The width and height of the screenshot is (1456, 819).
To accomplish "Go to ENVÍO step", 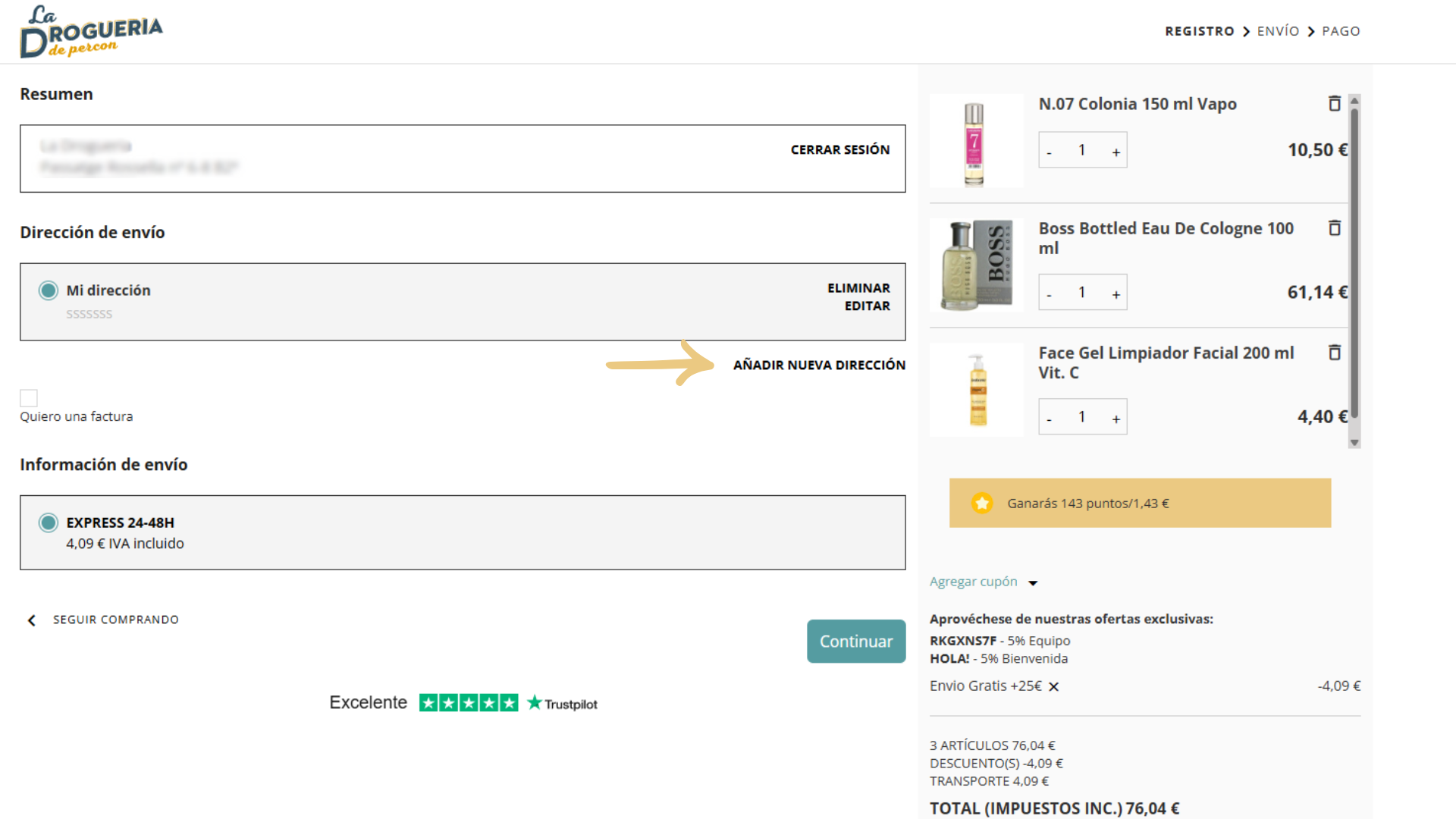I will coord(1278,31).
